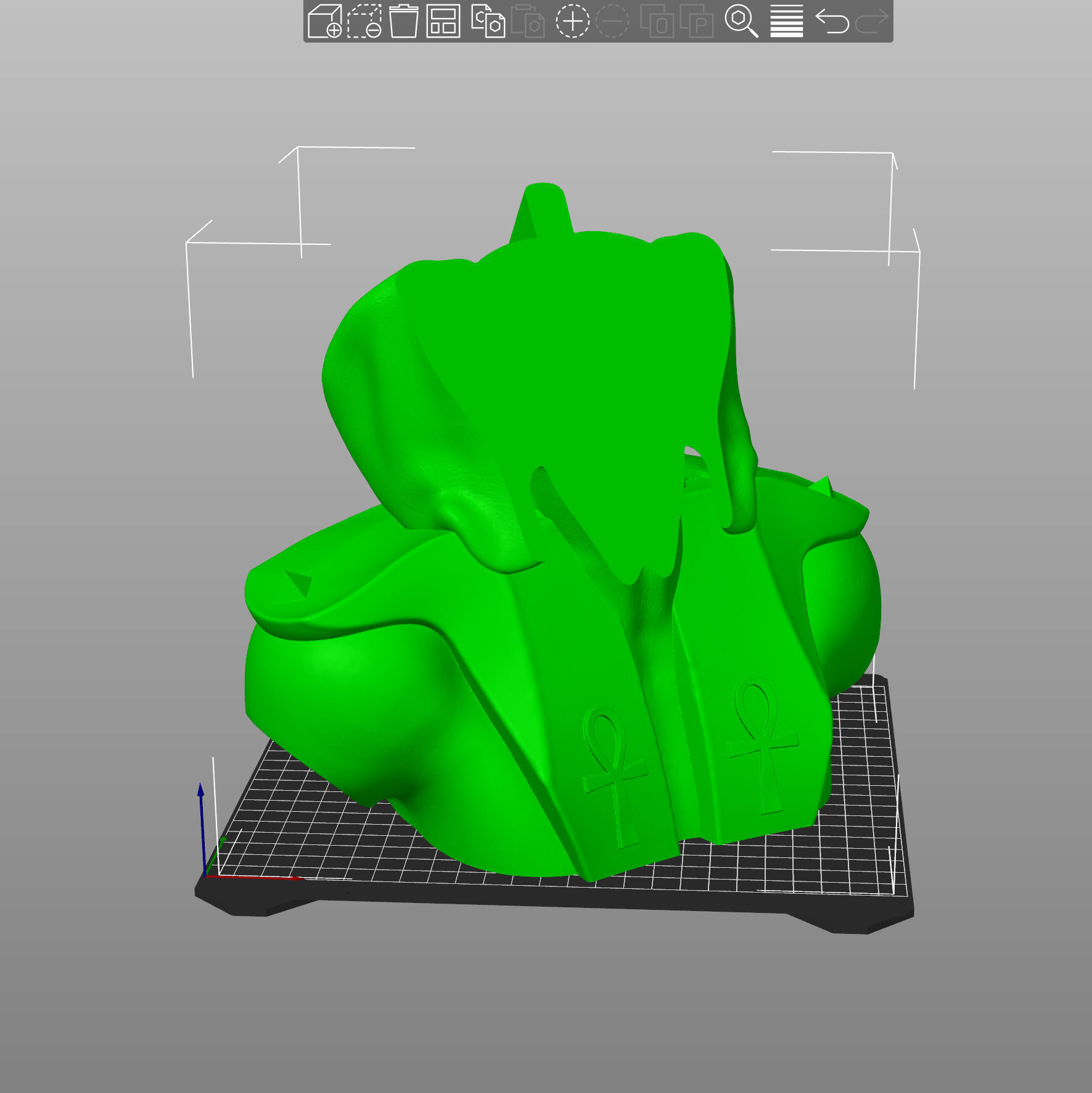Add an instance with the plus-circle icon
Image resolution: width=1092 pixels, height=1093 pixels.
(x=572, y=21)
